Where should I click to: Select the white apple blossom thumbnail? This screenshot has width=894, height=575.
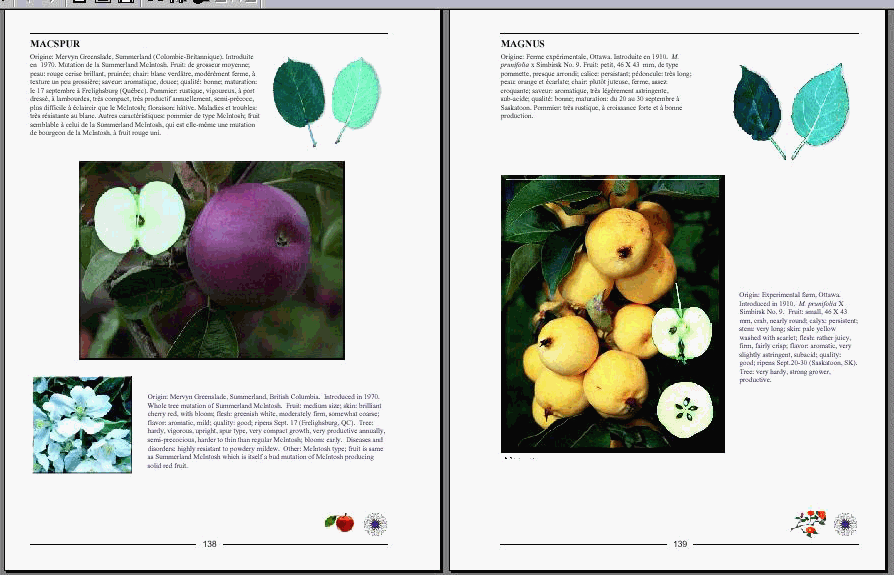82,424
